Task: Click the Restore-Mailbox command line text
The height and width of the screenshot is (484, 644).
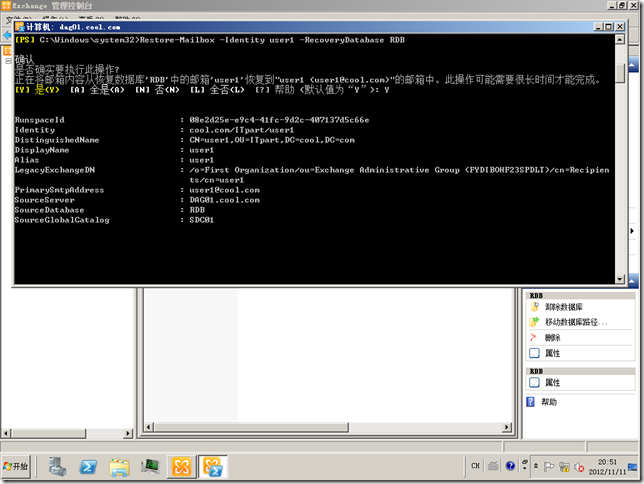Action: (x=272, y=40)
